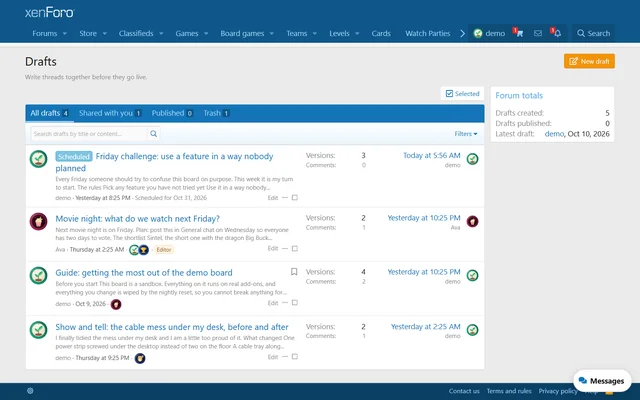Open the Show and tell draft title

(x=172, y=327)
